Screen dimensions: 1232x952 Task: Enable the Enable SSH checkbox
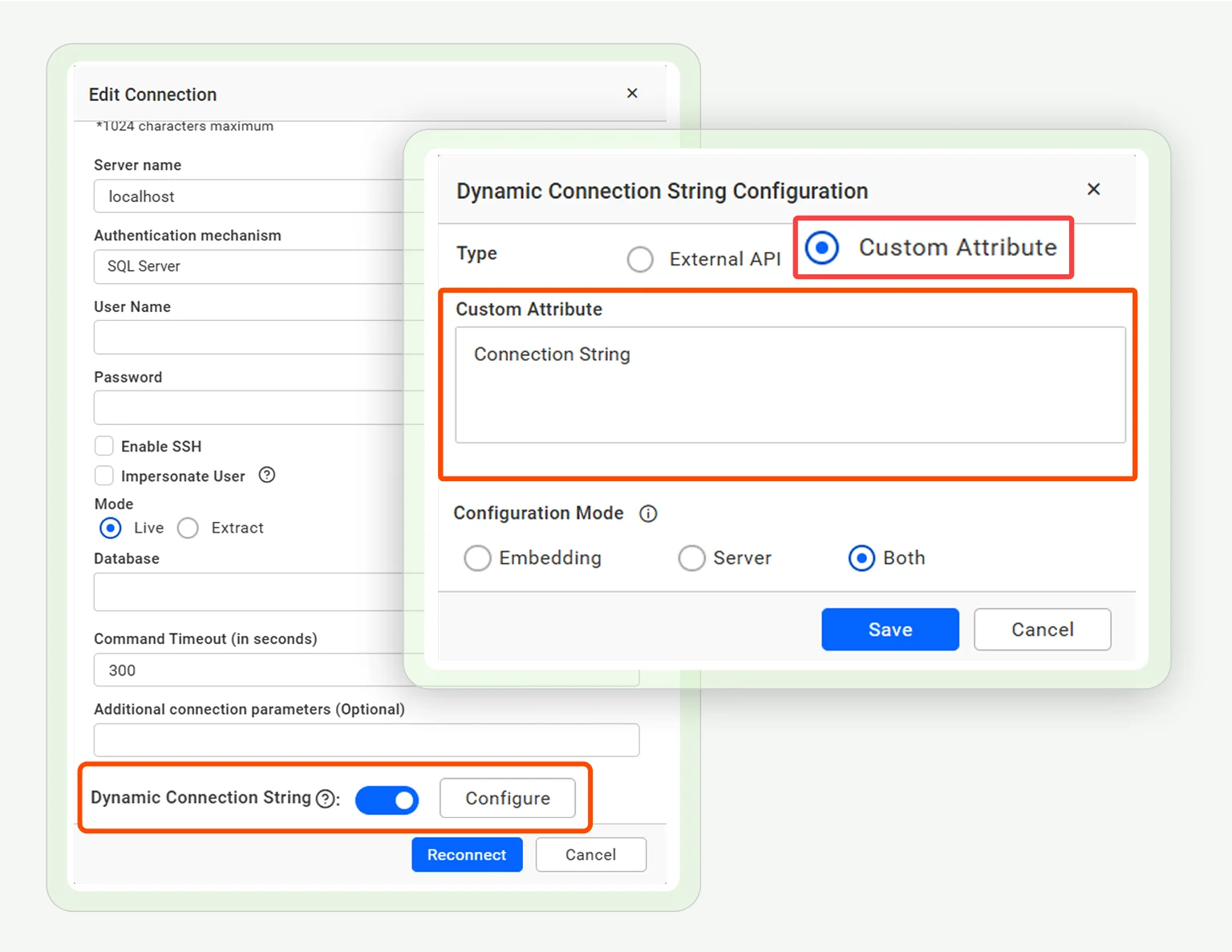tap(104, 446)
